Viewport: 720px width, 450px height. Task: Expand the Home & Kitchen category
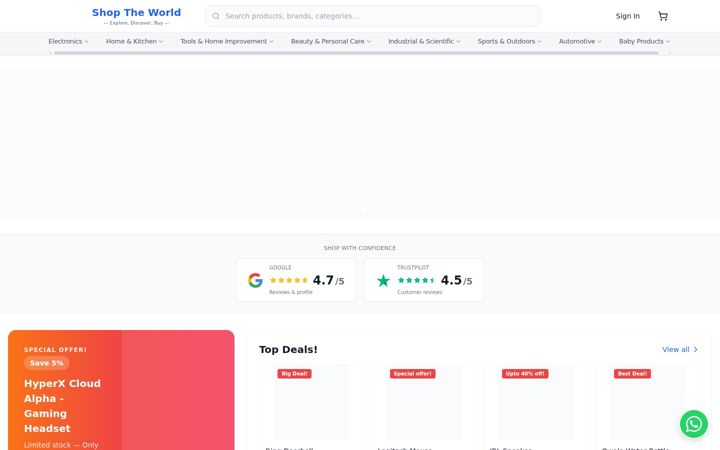[x=135, y=41]
